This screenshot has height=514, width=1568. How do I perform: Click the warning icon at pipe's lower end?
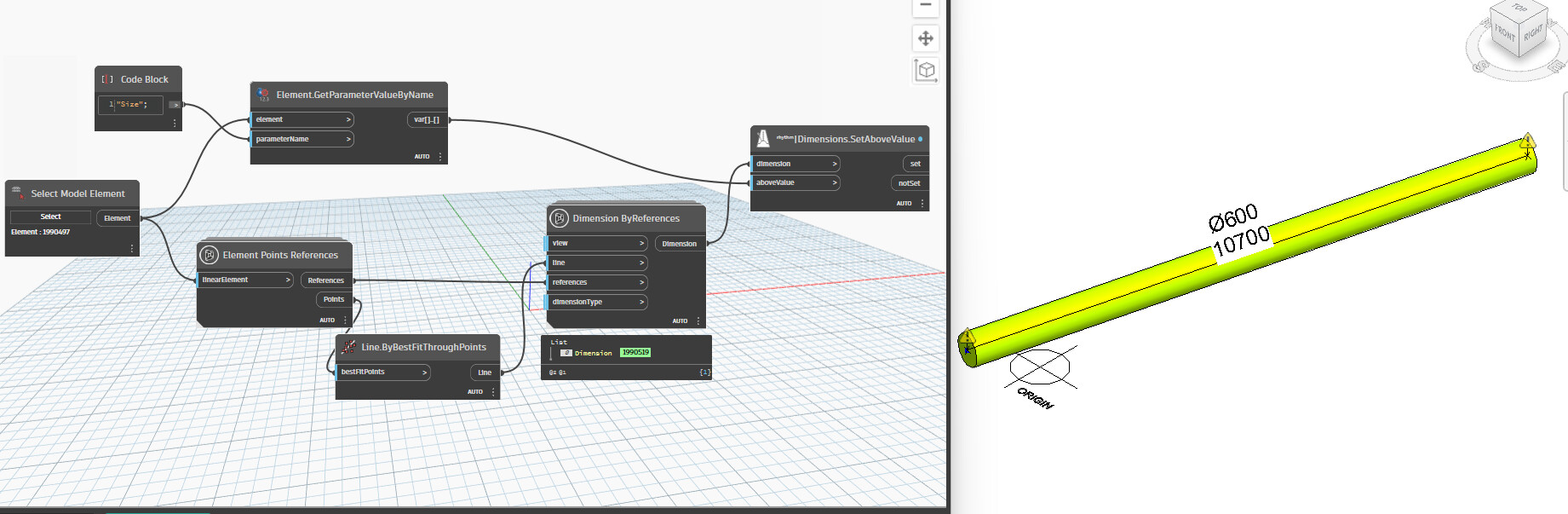coord(967,337)
